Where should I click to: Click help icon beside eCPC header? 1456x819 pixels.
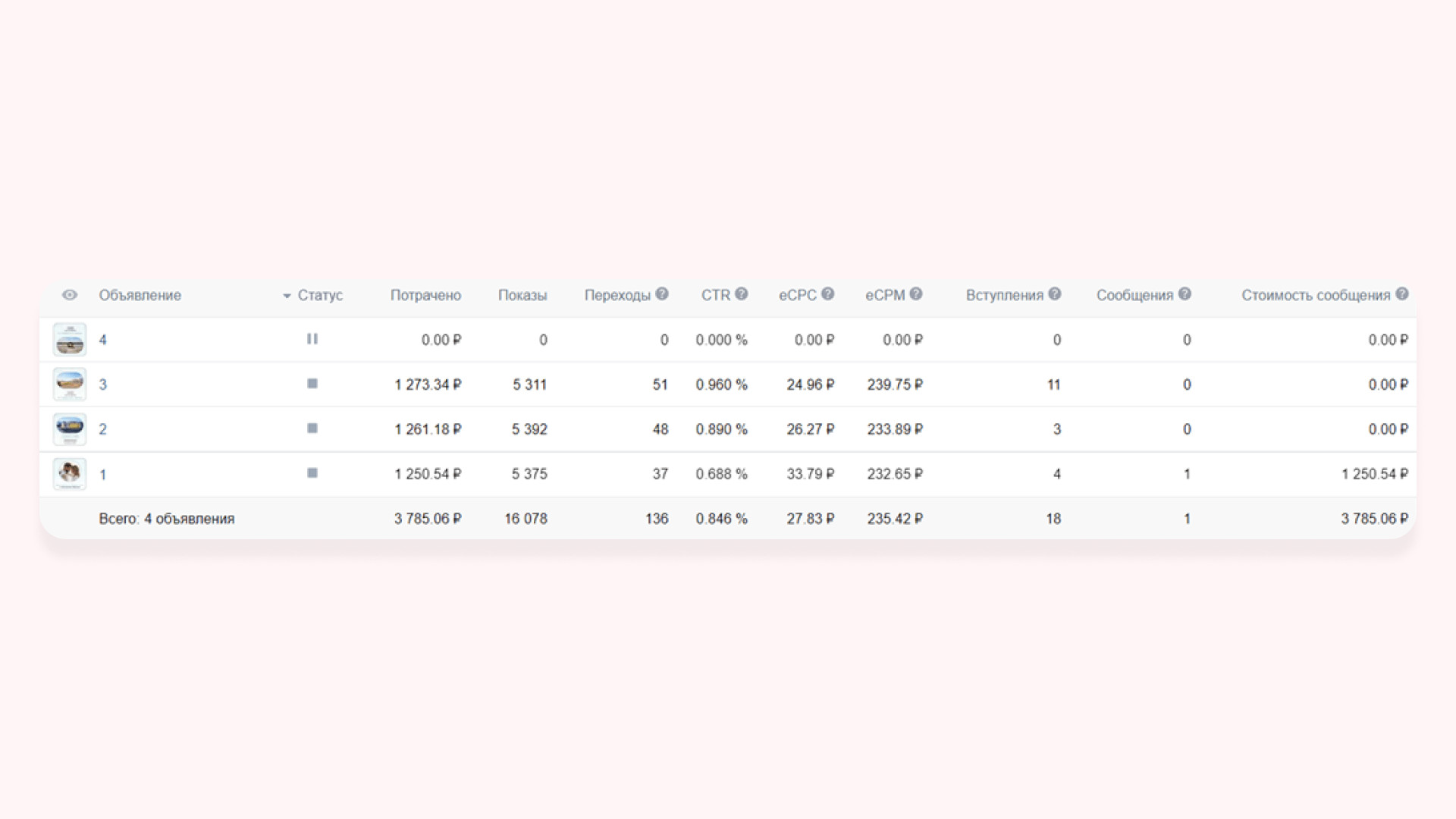(x=827, y=294)
